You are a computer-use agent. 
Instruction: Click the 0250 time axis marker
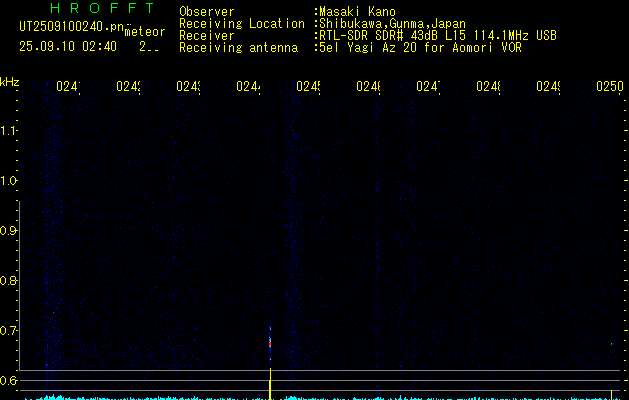click(610, 86)
